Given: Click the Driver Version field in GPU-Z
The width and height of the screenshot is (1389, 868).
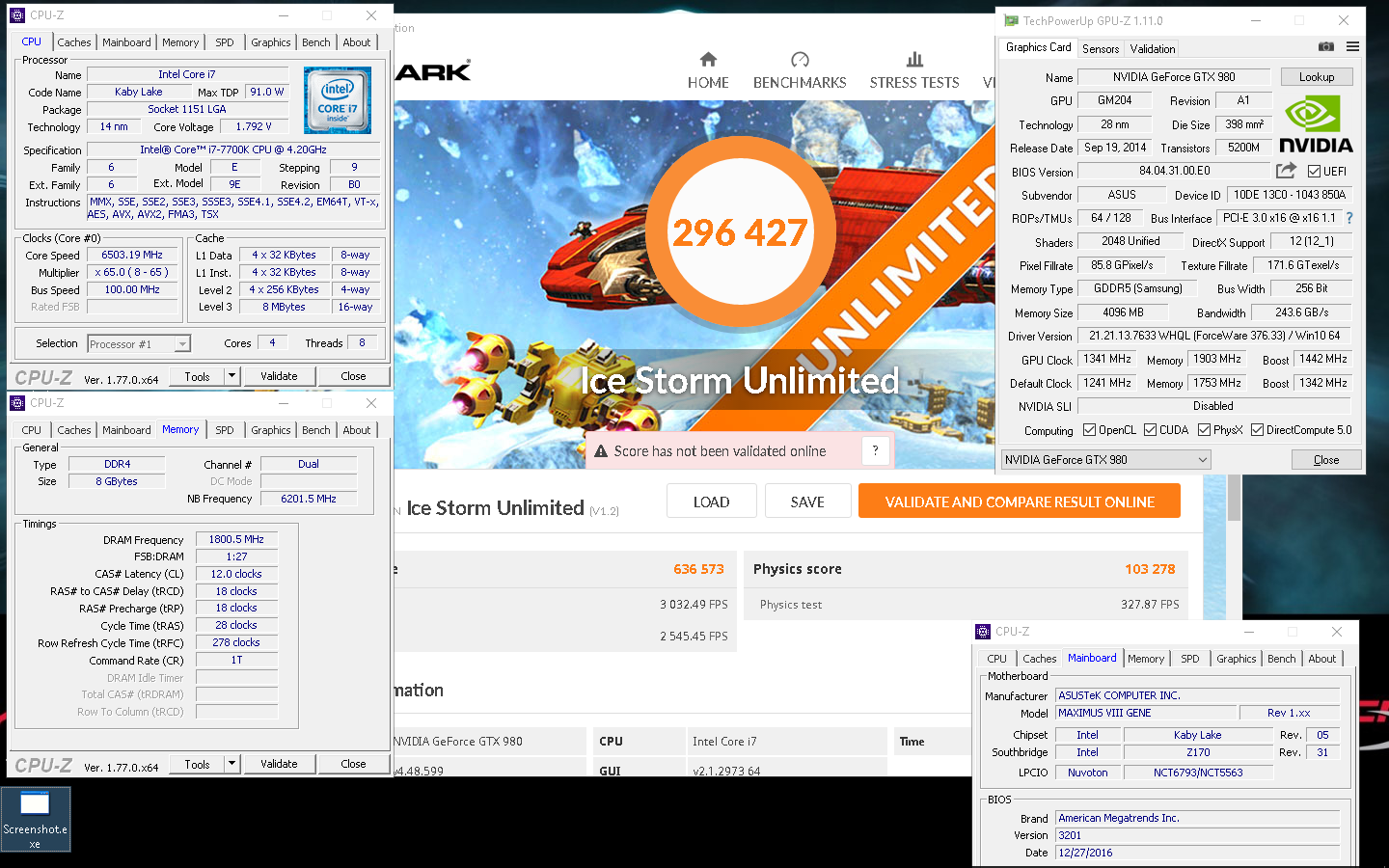Looking at the screenshot, I should [1214, 336].
